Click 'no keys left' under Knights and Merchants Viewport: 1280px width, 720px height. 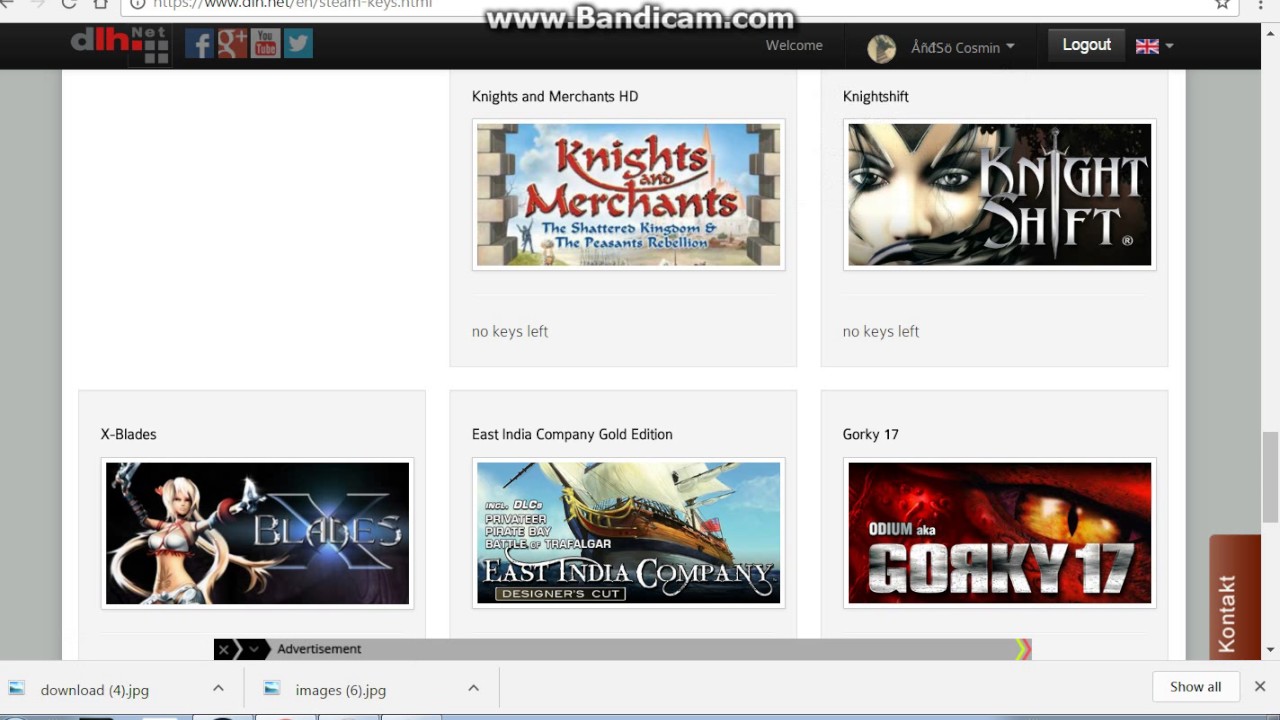coord(510,331)
